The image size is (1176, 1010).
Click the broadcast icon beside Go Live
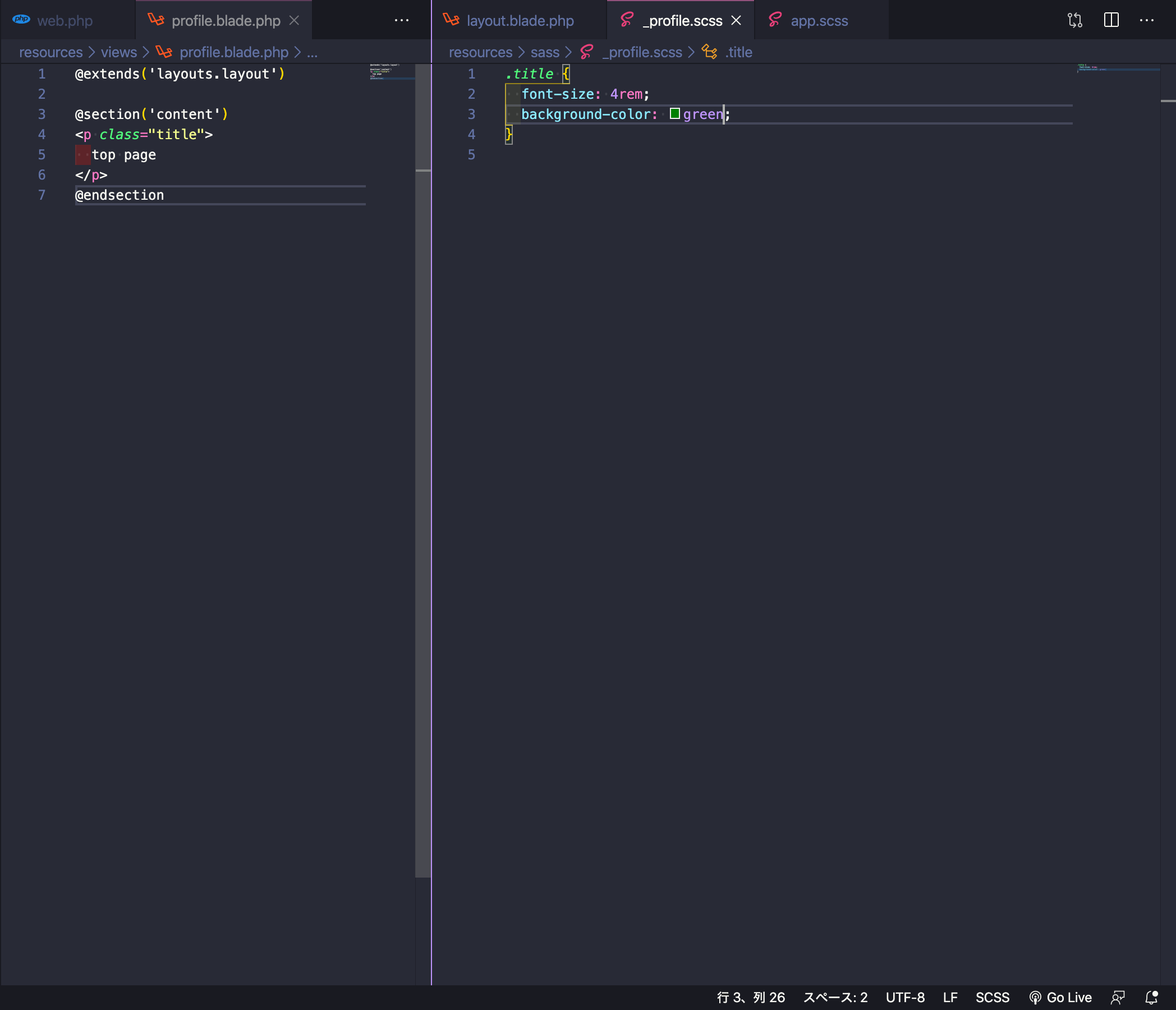pos(1035,998)
